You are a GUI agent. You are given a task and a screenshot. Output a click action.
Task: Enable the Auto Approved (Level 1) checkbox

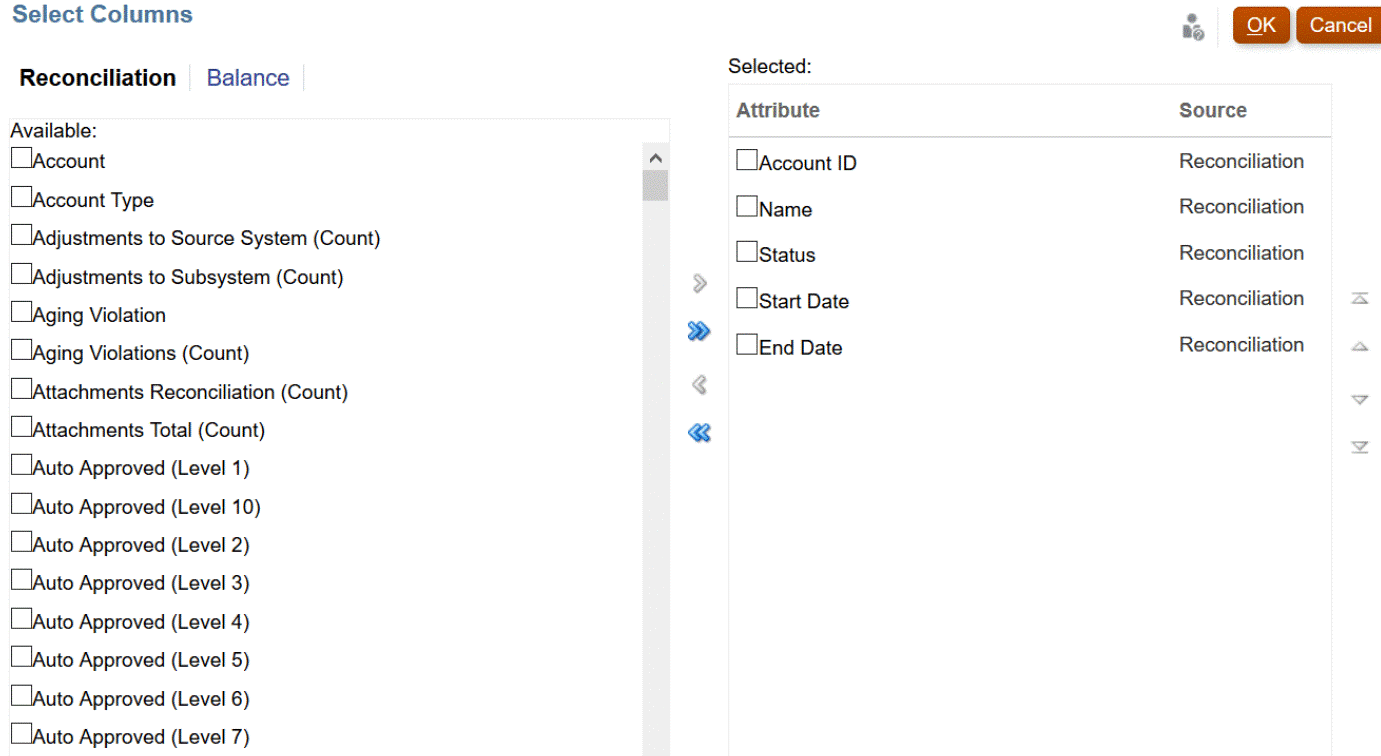point(21,466)
